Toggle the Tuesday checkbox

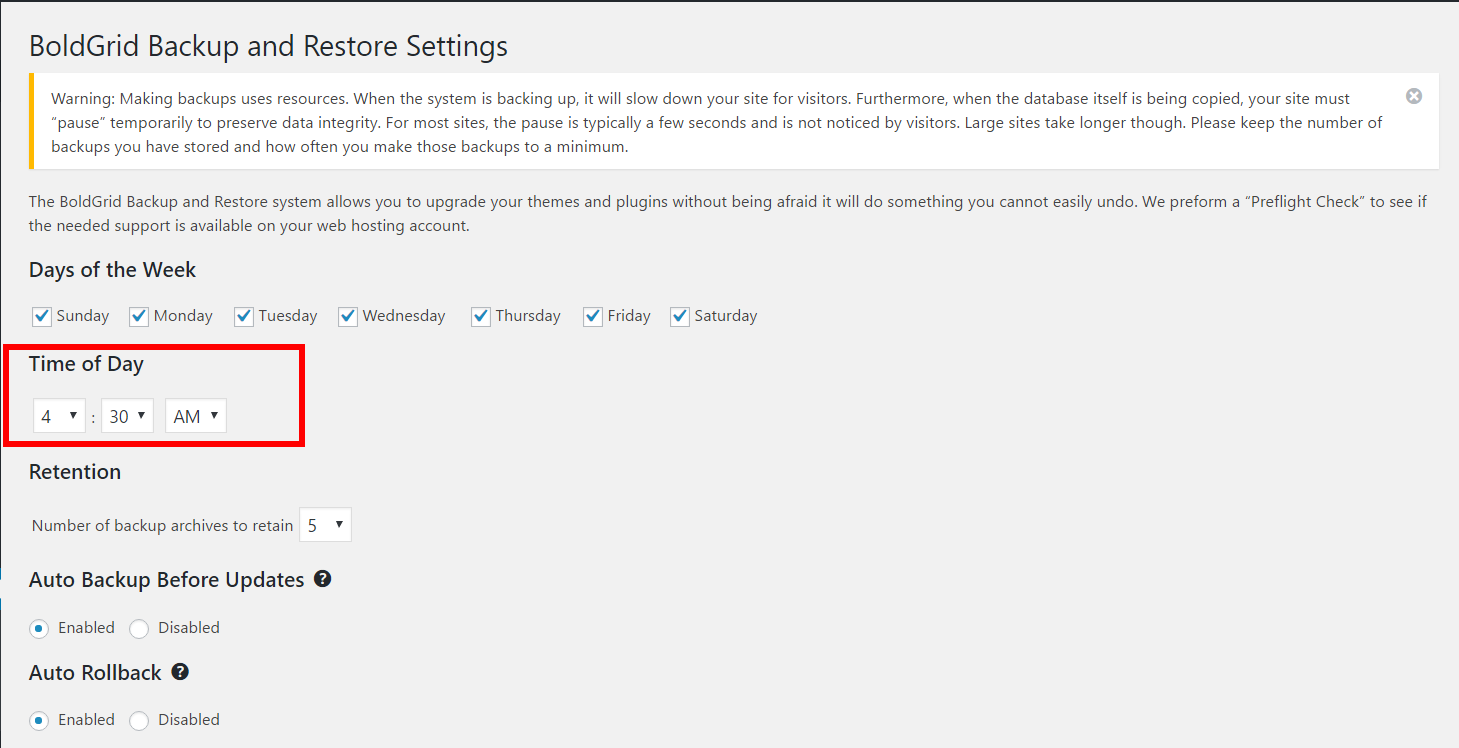tap(244, 316)
